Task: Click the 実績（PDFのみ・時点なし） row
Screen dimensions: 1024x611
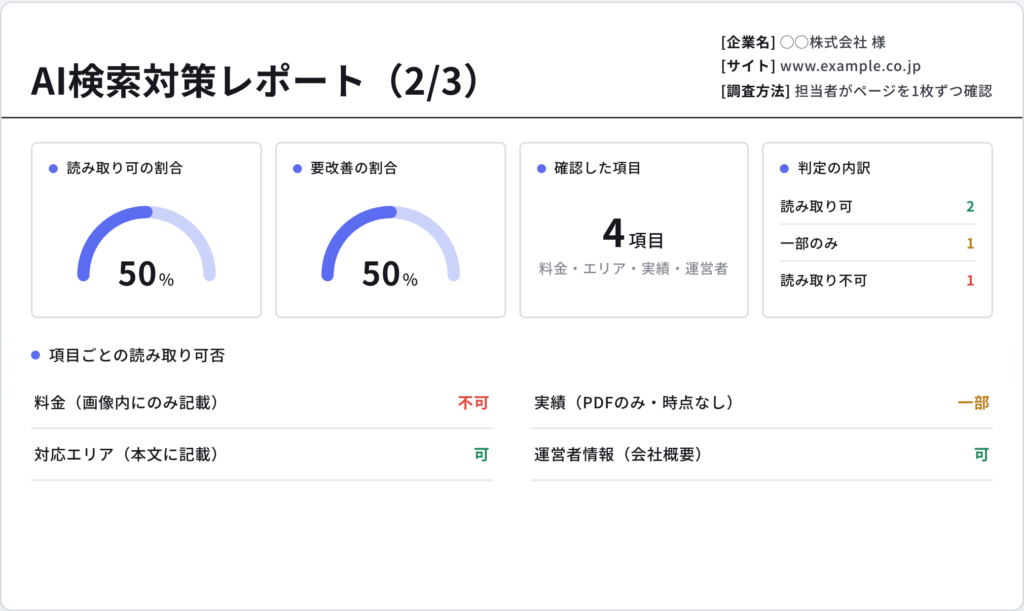Action: pyautogui.click(x=762, y=403)
